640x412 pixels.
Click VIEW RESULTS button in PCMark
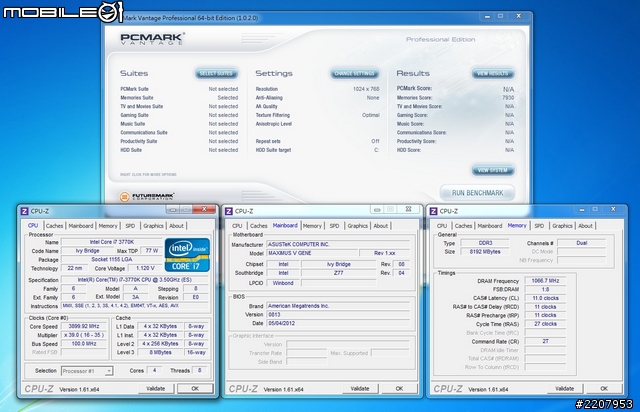pyautogui.click(x=493, y=73)
